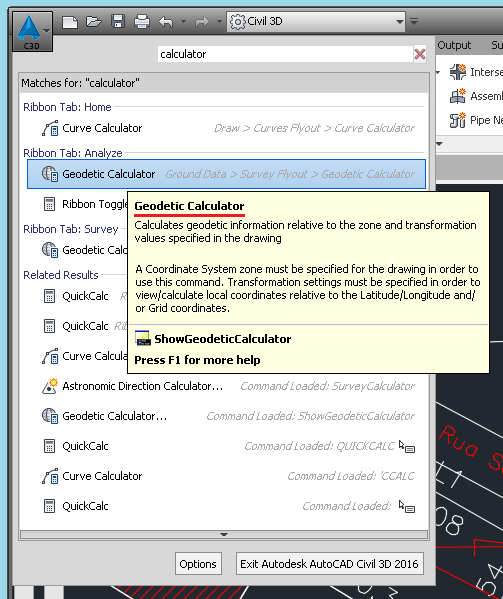
Task: Select Geodetic Calculator... ShowGeodeticCalculator command
Action: 226,416
